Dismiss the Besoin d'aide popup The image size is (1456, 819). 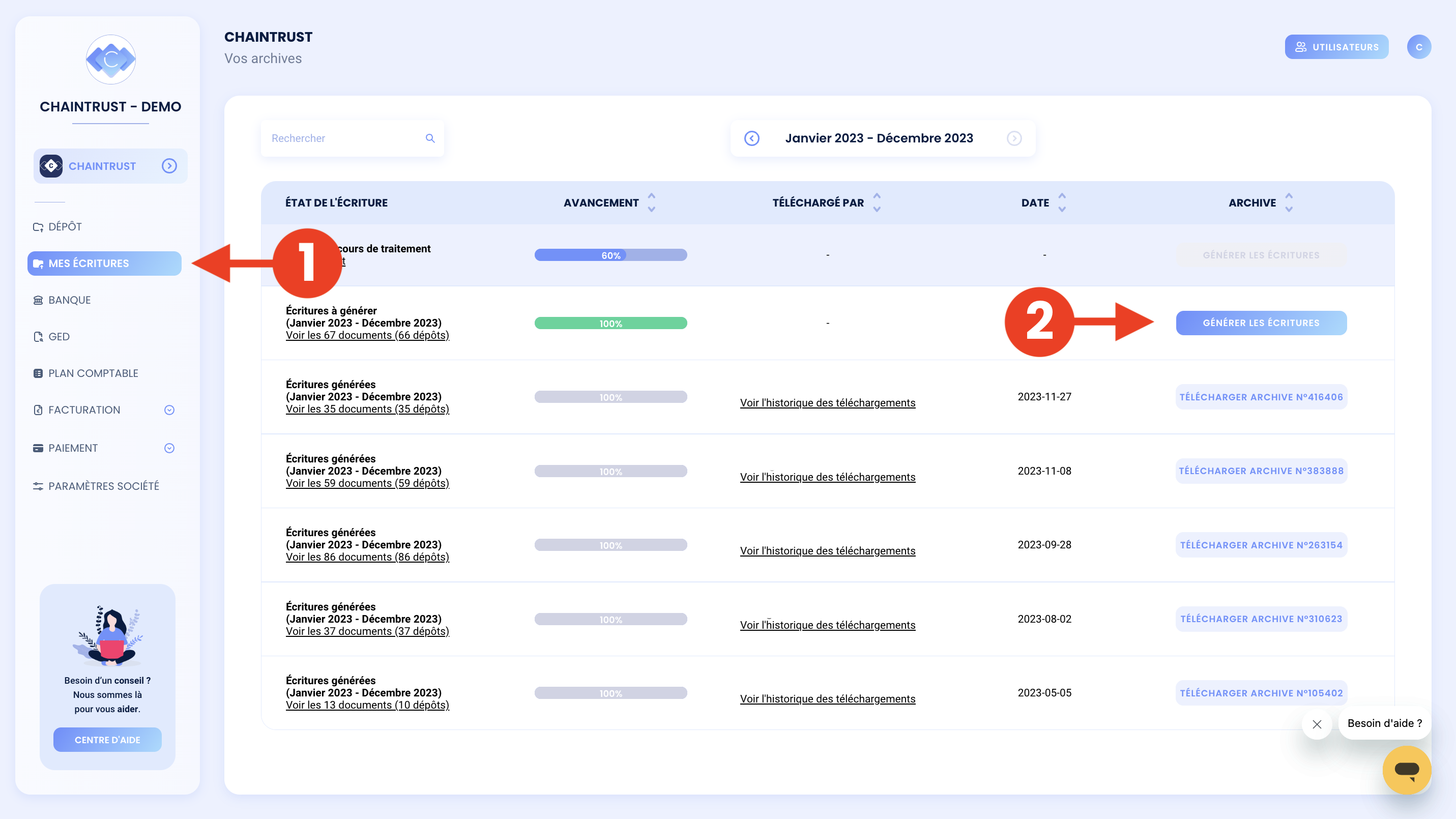coord(1317,724)
